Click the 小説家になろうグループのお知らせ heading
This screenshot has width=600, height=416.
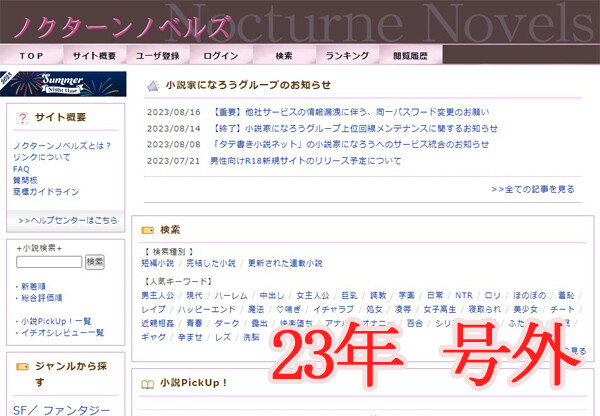point(248,85)
